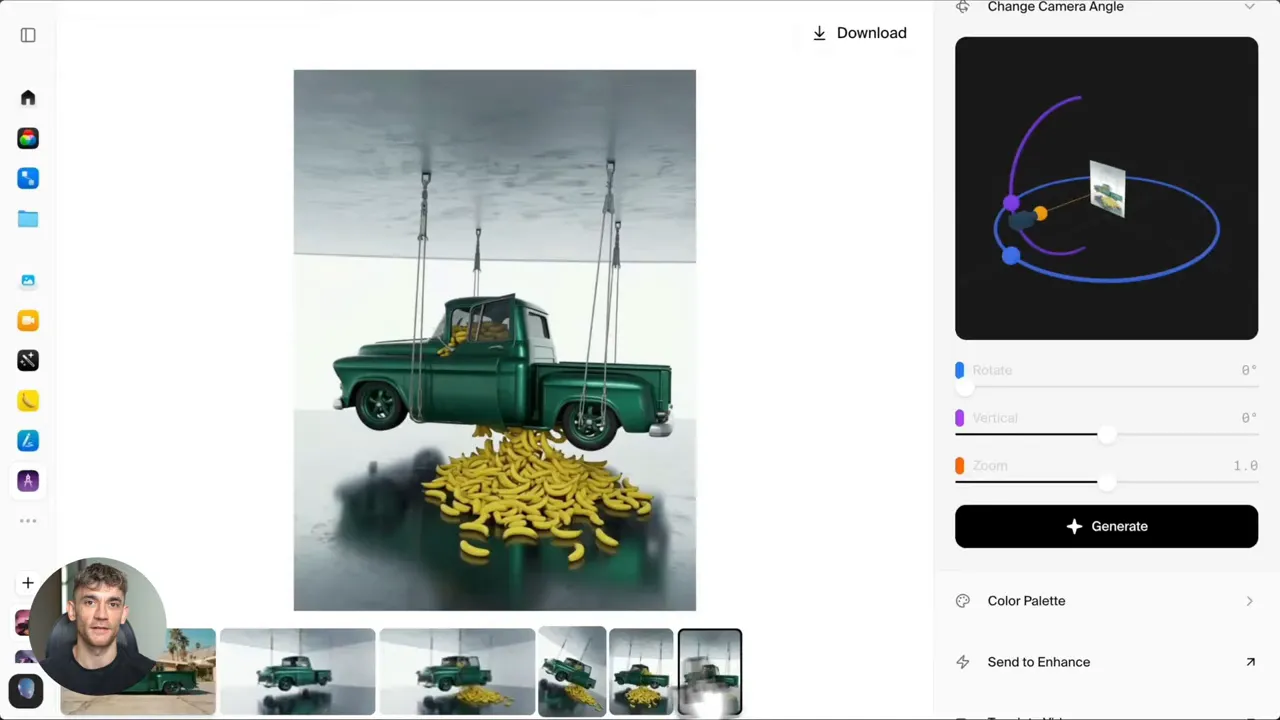Open the blue squares sidebar icon
Viewport: 1280px width, 720px height.
[28, 178]
